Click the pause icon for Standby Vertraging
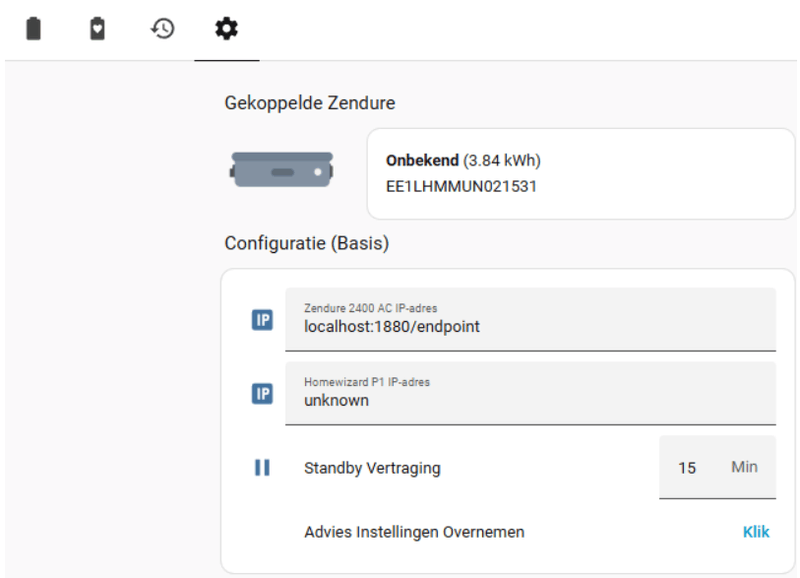The width and height of the screenshot is (800, 578). (262, 467)
